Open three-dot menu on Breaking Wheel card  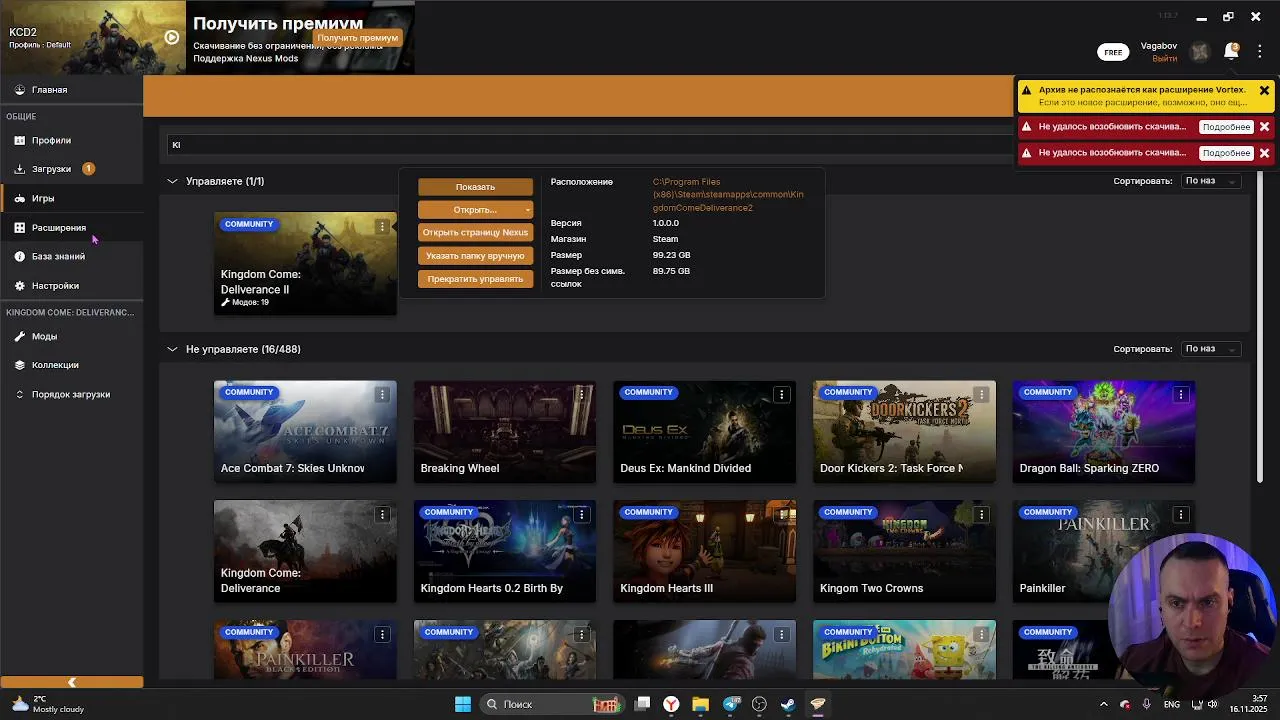(581, 395)
